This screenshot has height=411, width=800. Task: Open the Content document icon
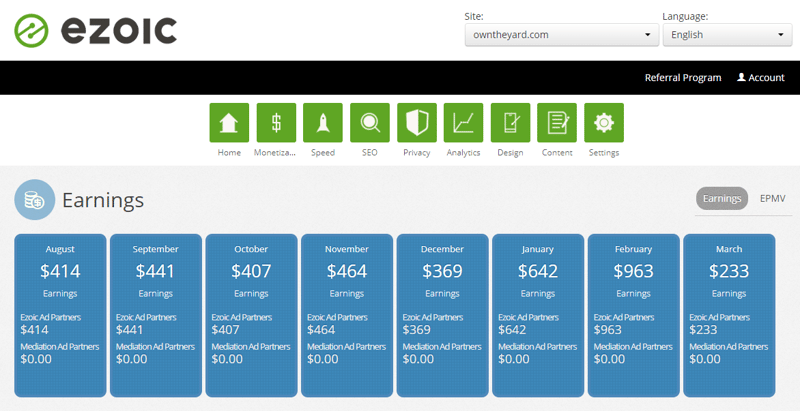coord(557,123)
